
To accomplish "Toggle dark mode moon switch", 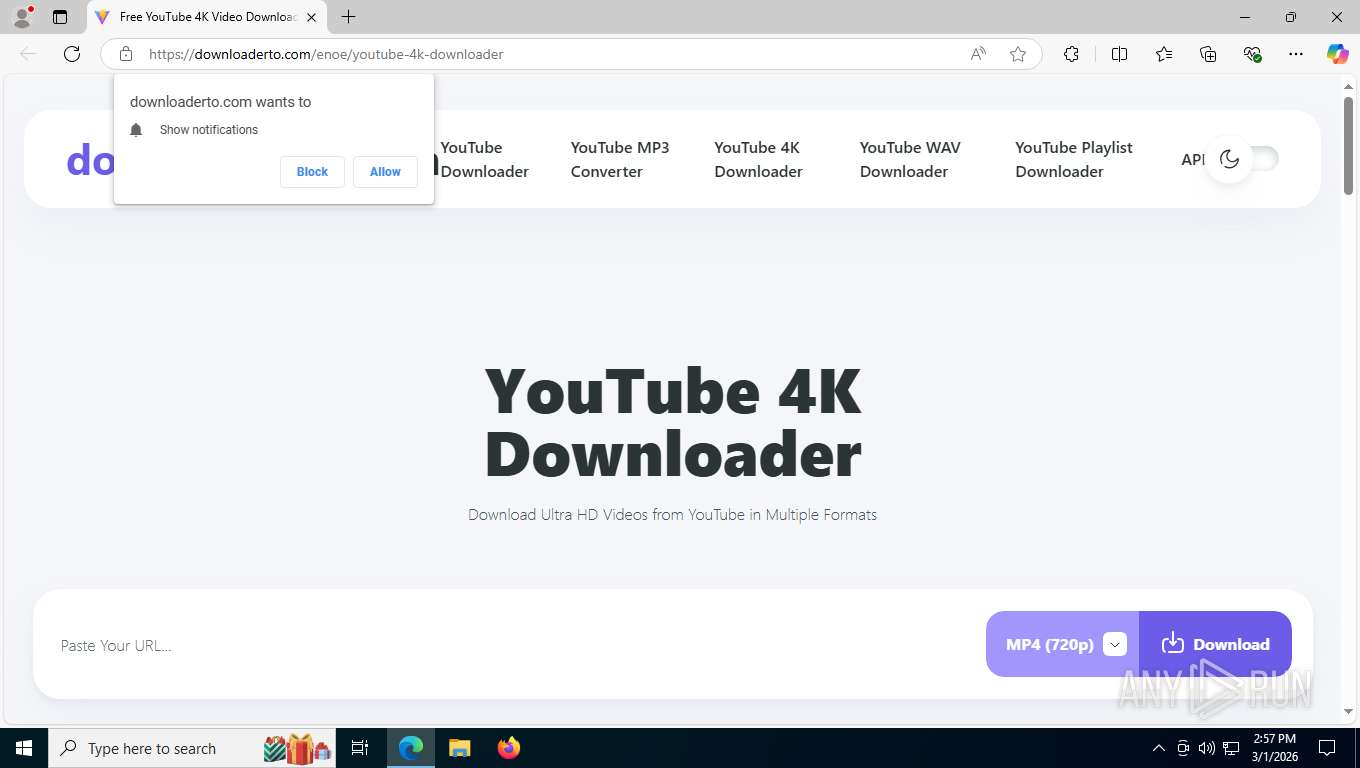I will (x=1241, y=159).
